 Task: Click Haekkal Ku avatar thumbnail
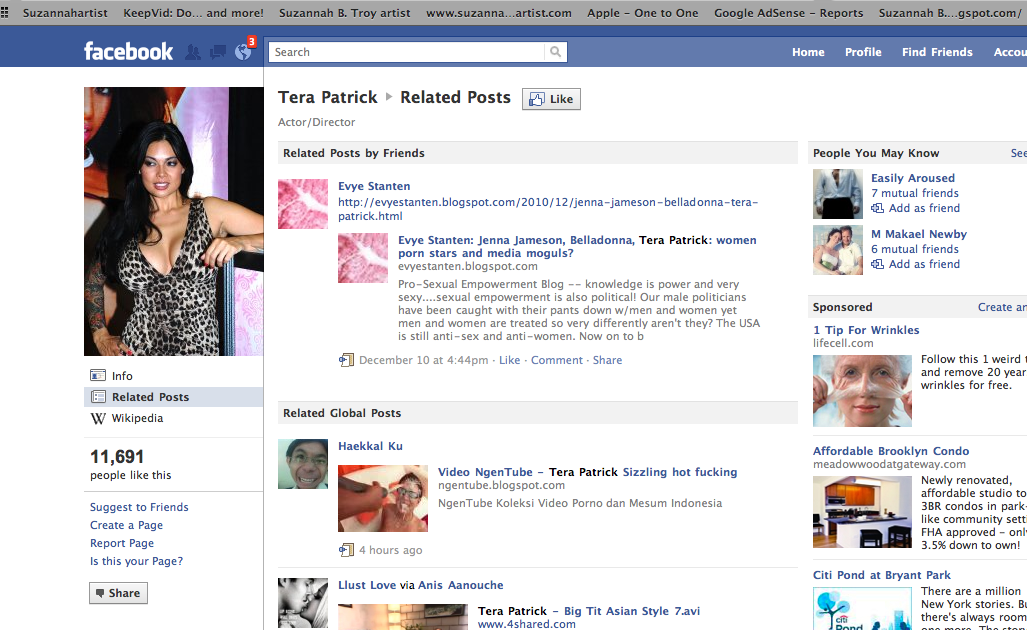(303, 464)
